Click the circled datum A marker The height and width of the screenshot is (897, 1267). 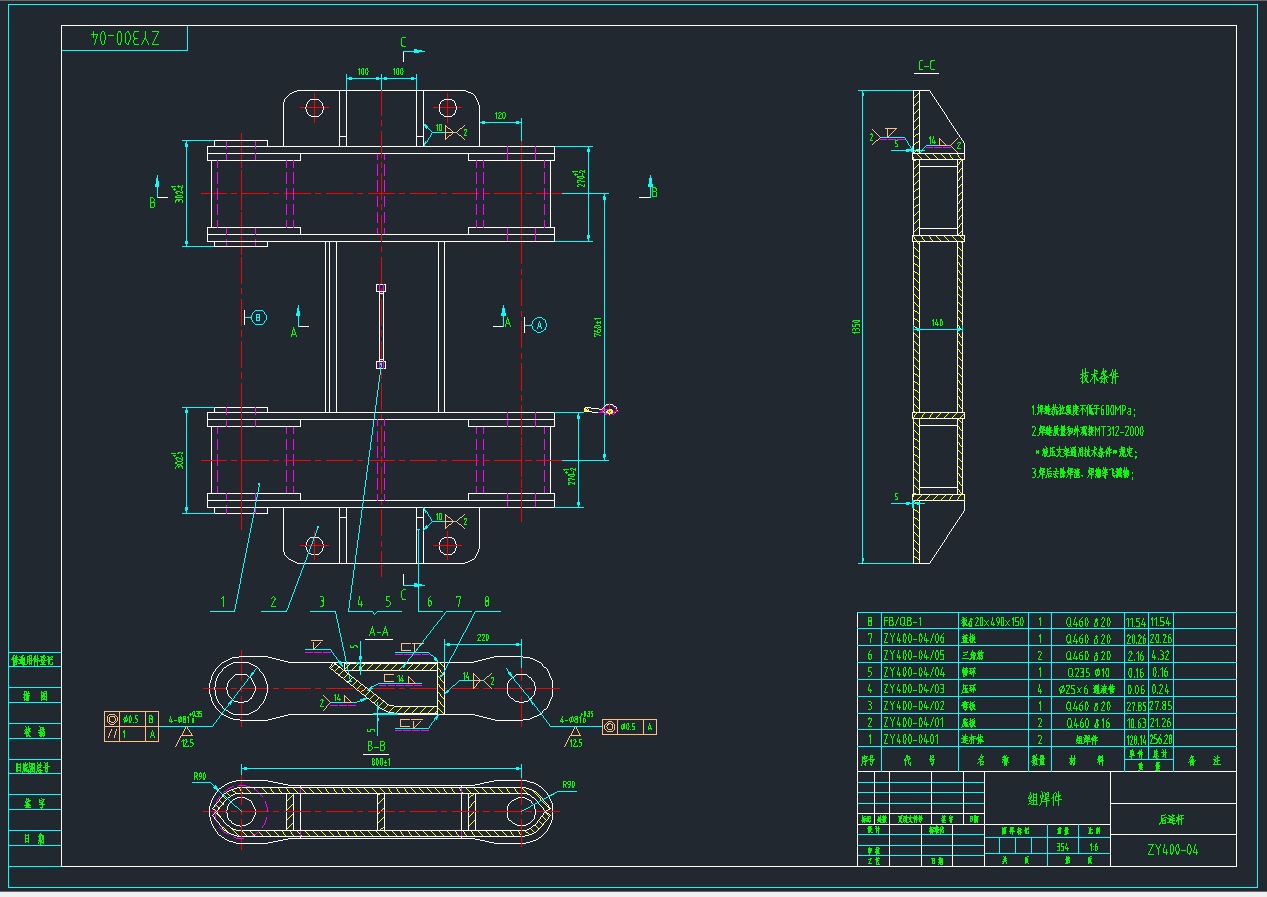(539, 324)
